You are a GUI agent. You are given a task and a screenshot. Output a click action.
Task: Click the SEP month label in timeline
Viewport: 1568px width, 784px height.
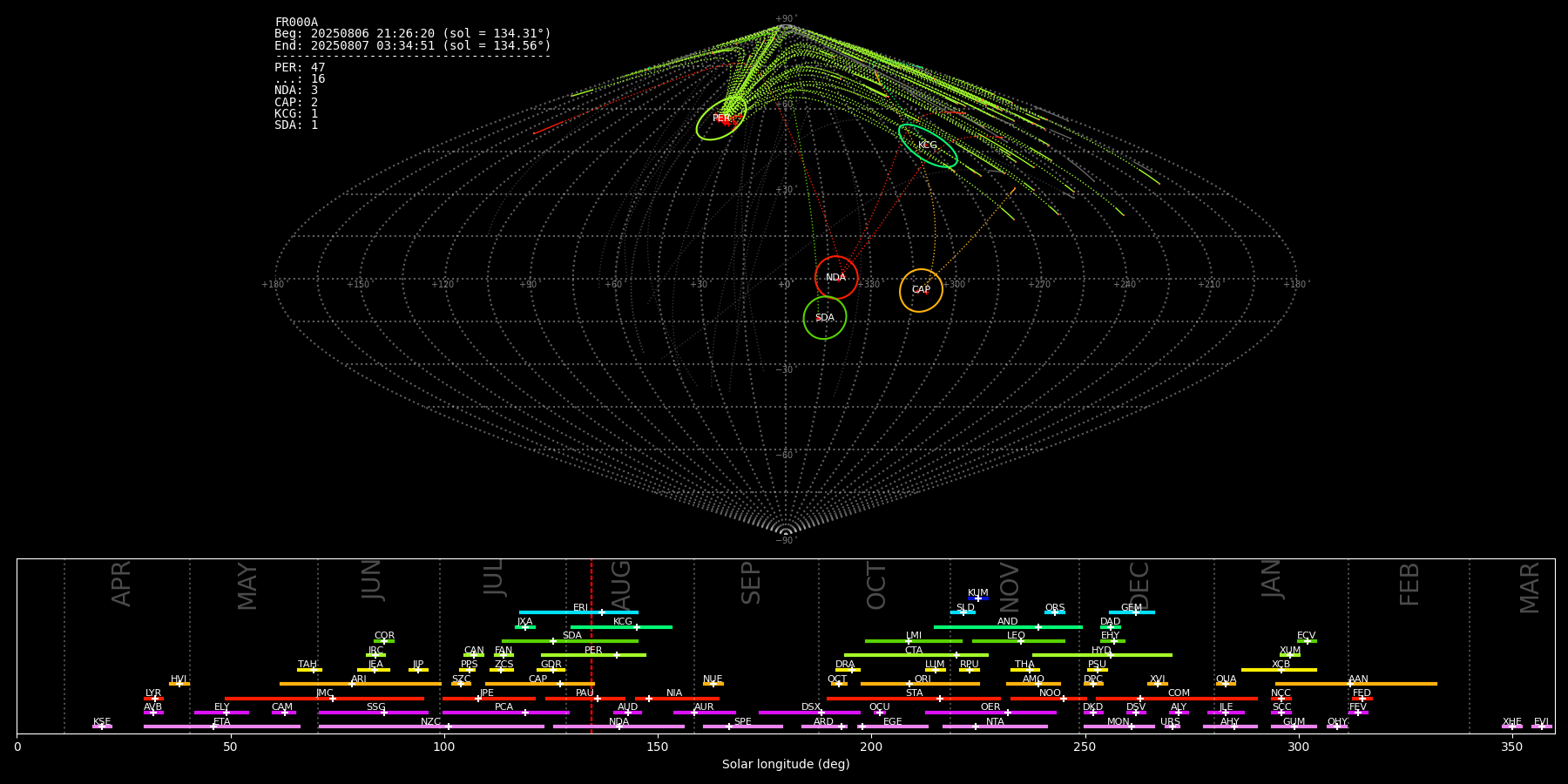[751, 583]
